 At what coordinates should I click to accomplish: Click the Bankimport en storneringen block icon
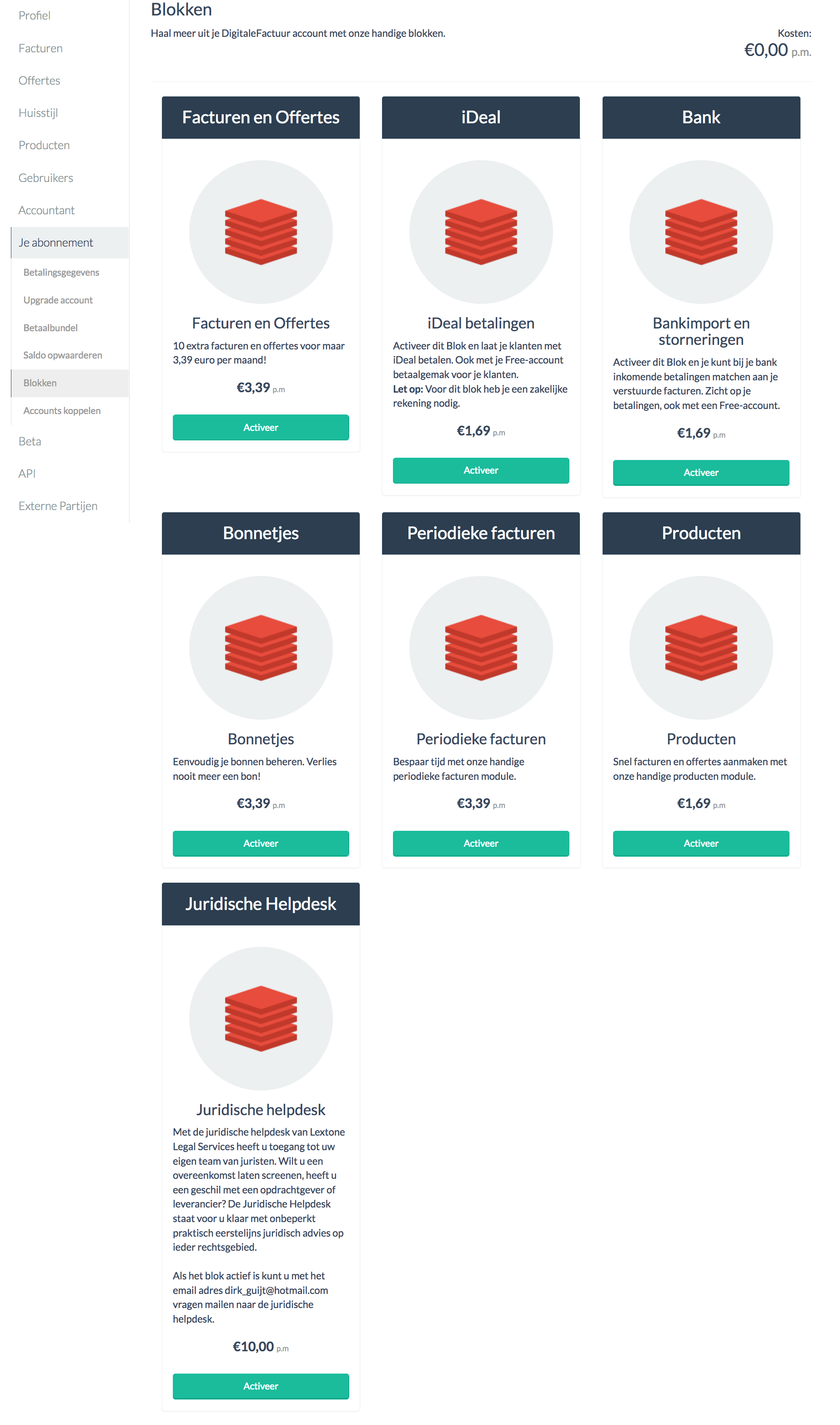(701, 232)
